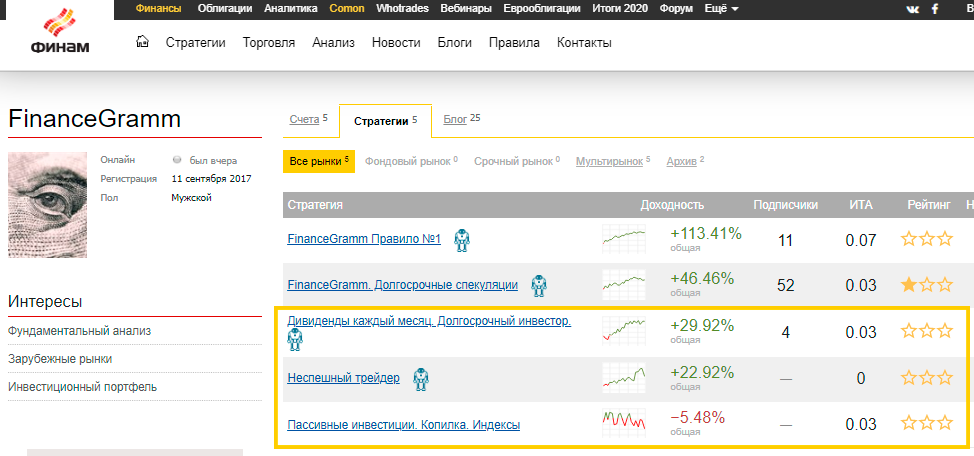Open Форум in top bar
974x456 pixels.
(676, 9)
